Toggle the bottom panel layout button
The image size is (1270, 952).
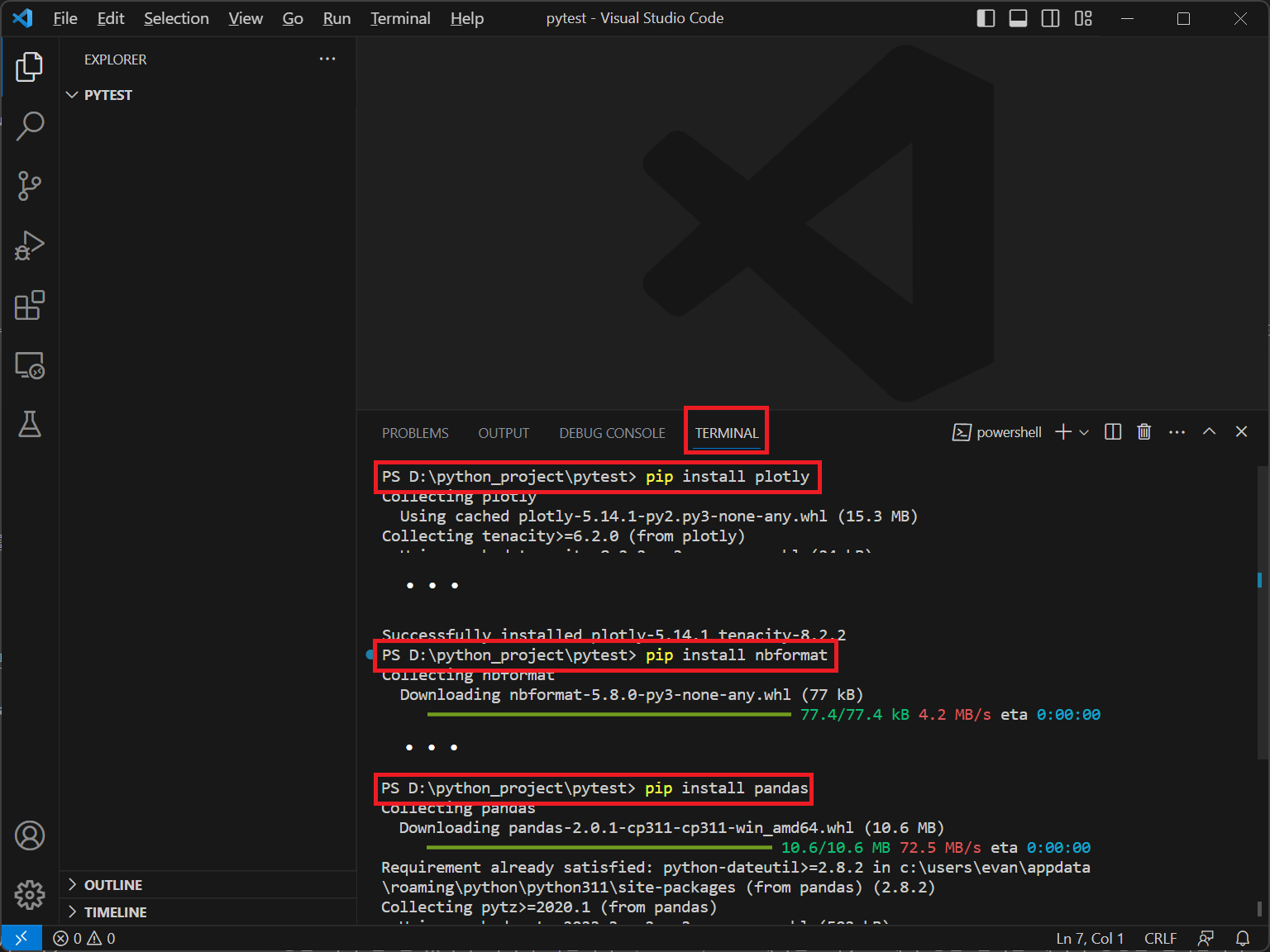tap(1018, 18)
